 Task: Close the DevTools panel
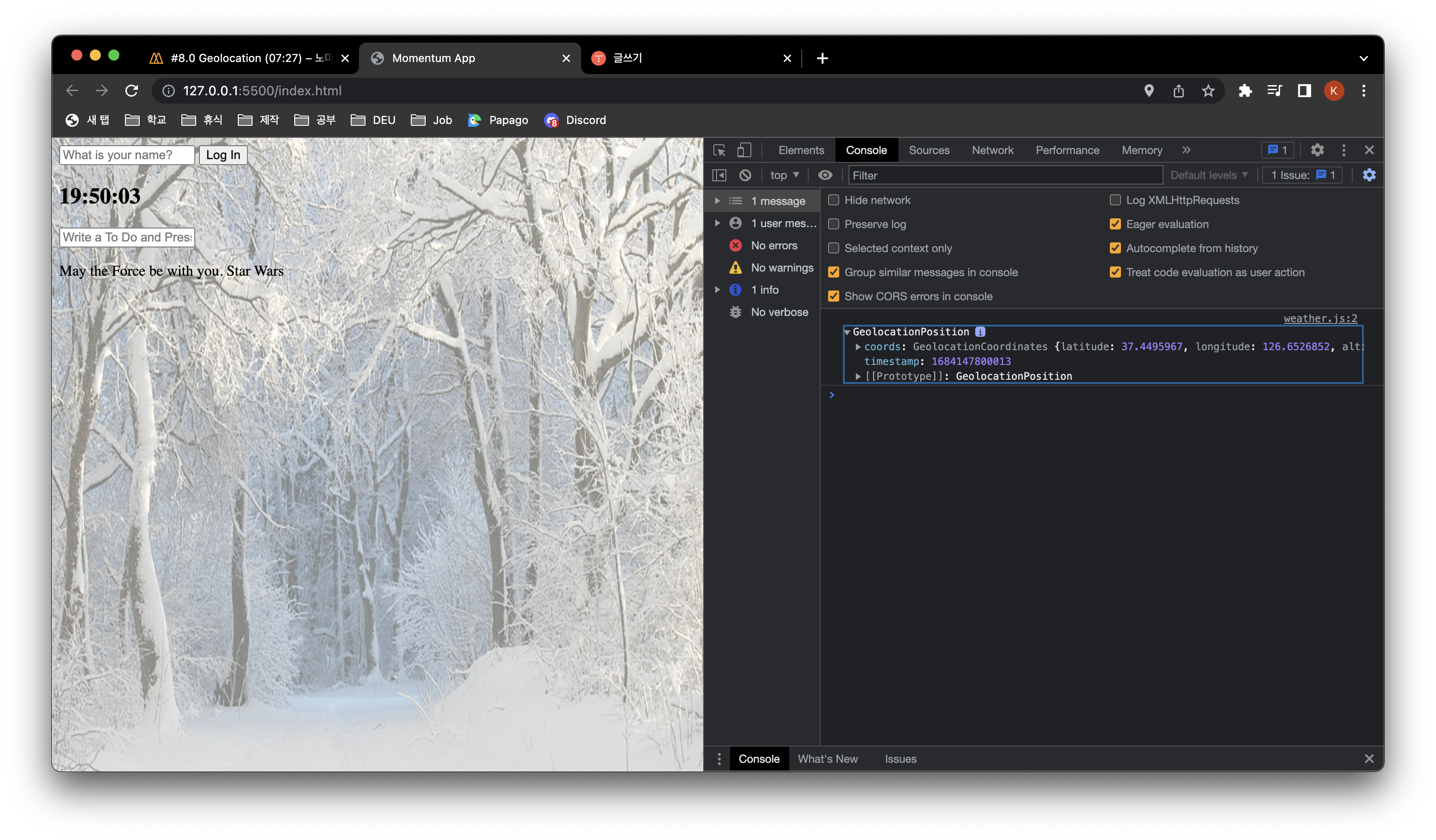[x=1369, y=150]
